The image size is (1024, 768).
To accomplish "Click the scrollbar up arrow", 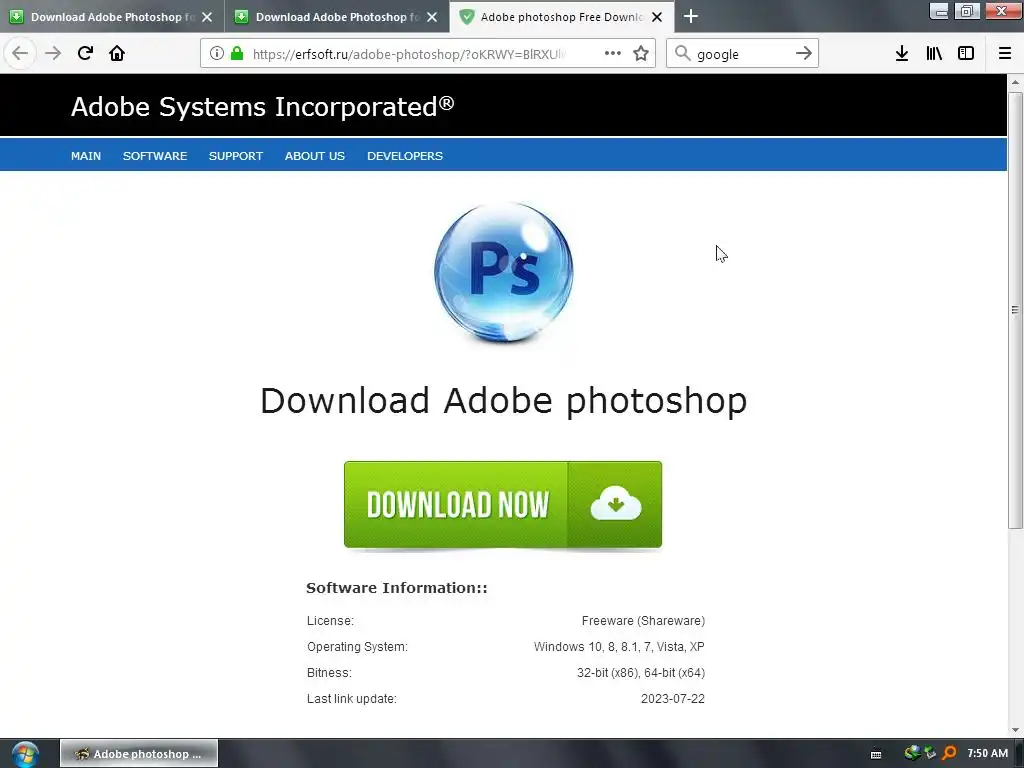I will click(1015, 82).
